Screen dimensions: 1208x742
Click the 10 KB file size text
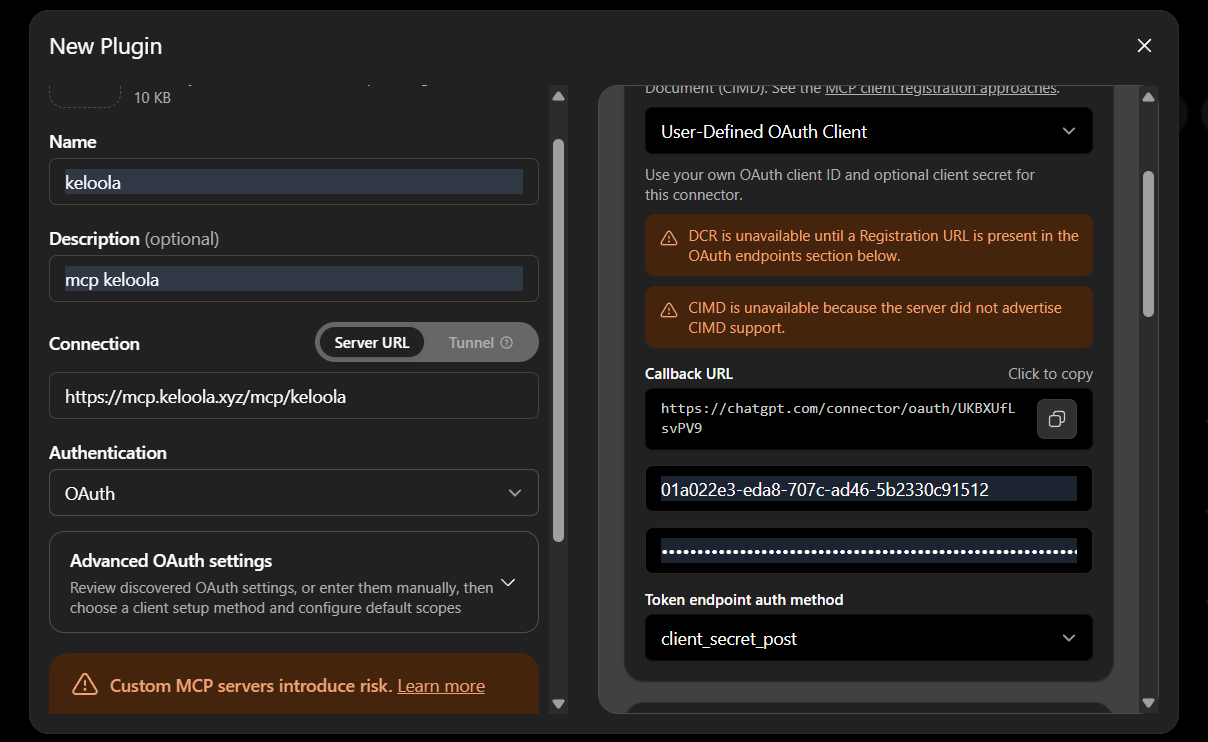pyautogui.click(x=152, y=98)
